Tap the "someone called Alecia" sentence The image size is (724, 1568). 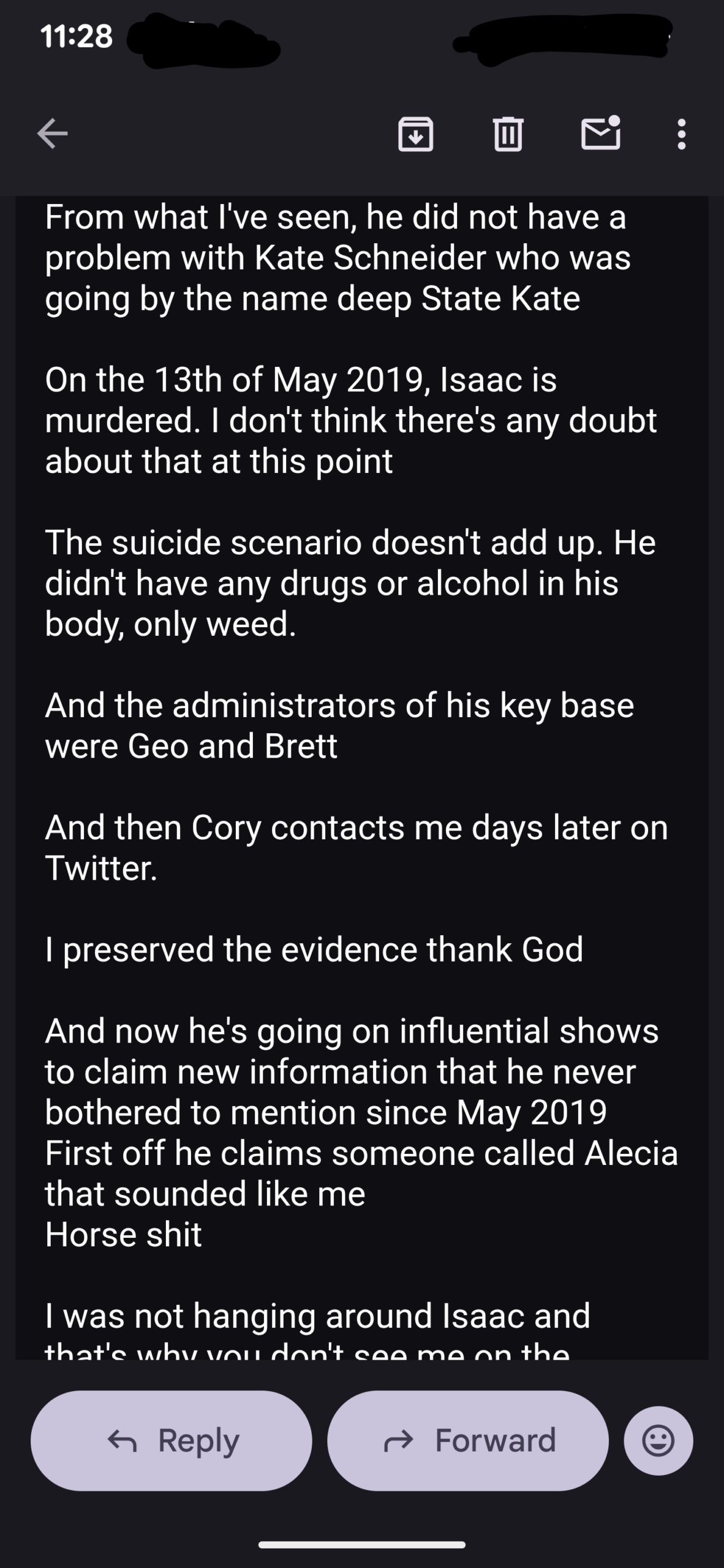[x=361, y=1153]
